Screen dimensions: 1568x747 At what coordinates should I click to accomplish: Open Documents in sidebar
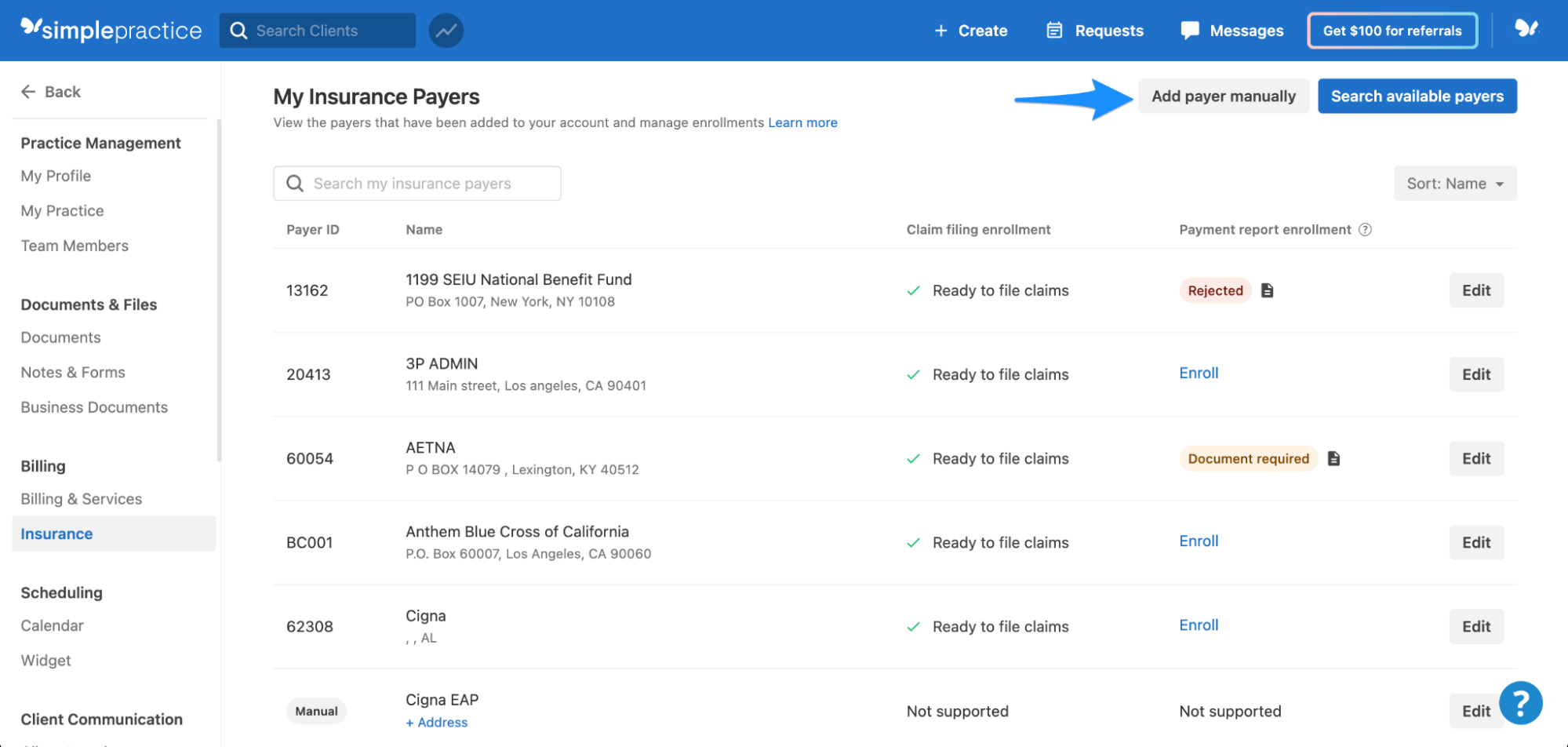60,337
